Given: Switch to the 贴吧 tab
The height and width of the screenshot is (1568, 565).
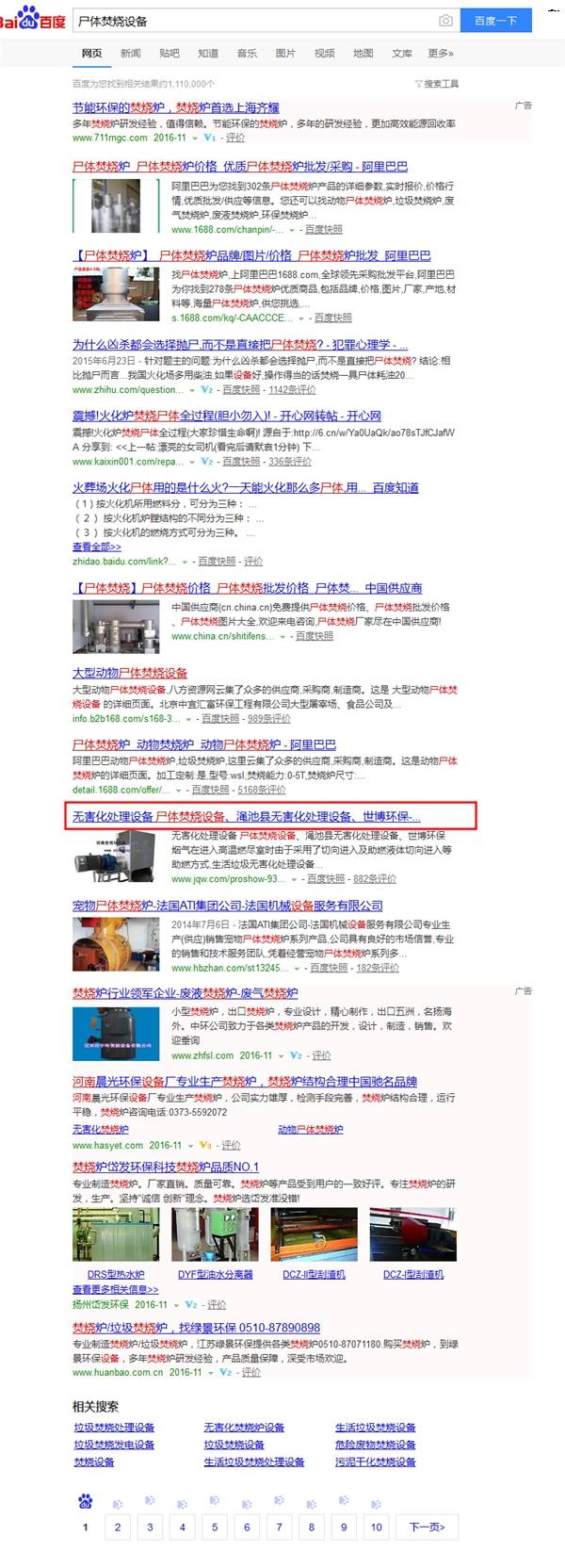Looking at the screenshot, I should [x=169, y=54].
